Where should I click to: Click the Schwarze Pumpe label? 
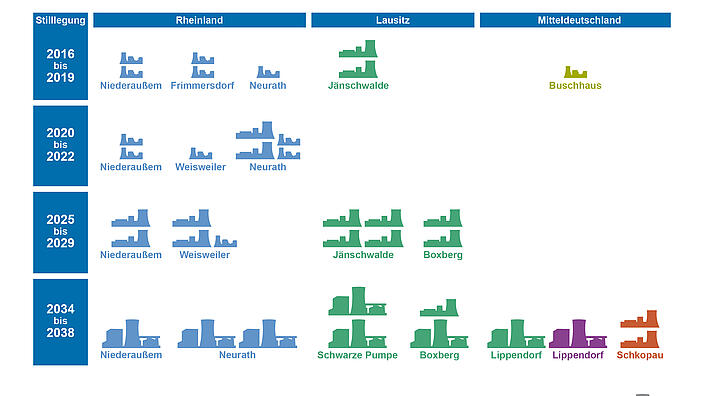pyautogui.click(x=357, y=355)
